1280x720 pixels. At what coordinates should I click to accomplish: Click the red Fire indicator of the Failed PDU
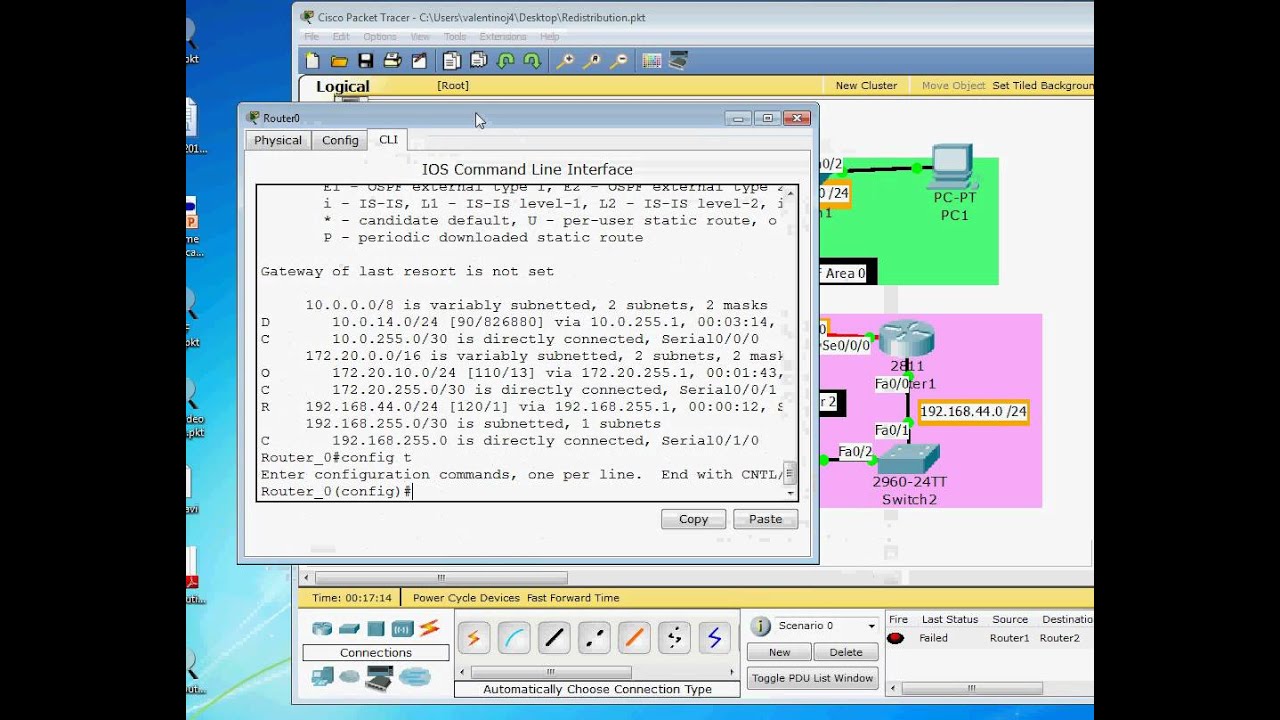point(895,638)
